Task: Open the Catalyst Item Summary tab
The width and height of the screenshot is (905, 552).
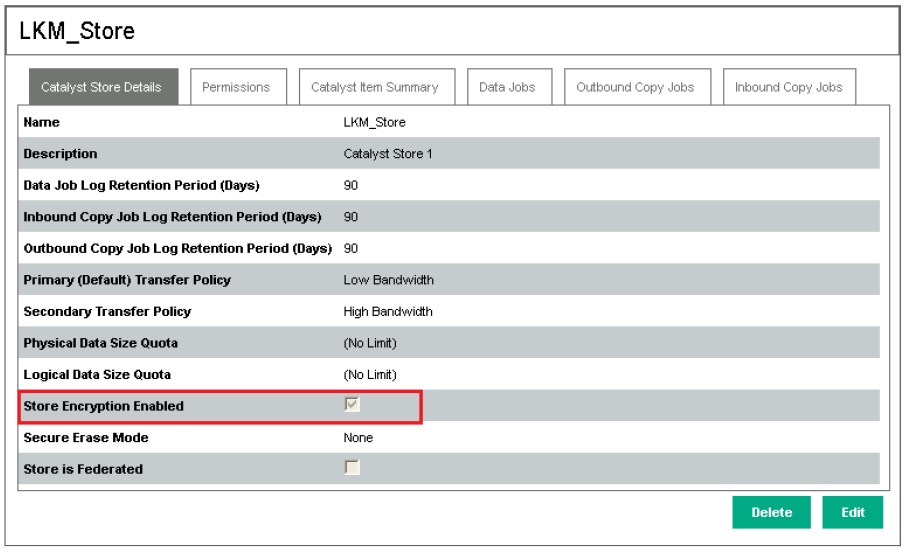Action: coord(377,87)
